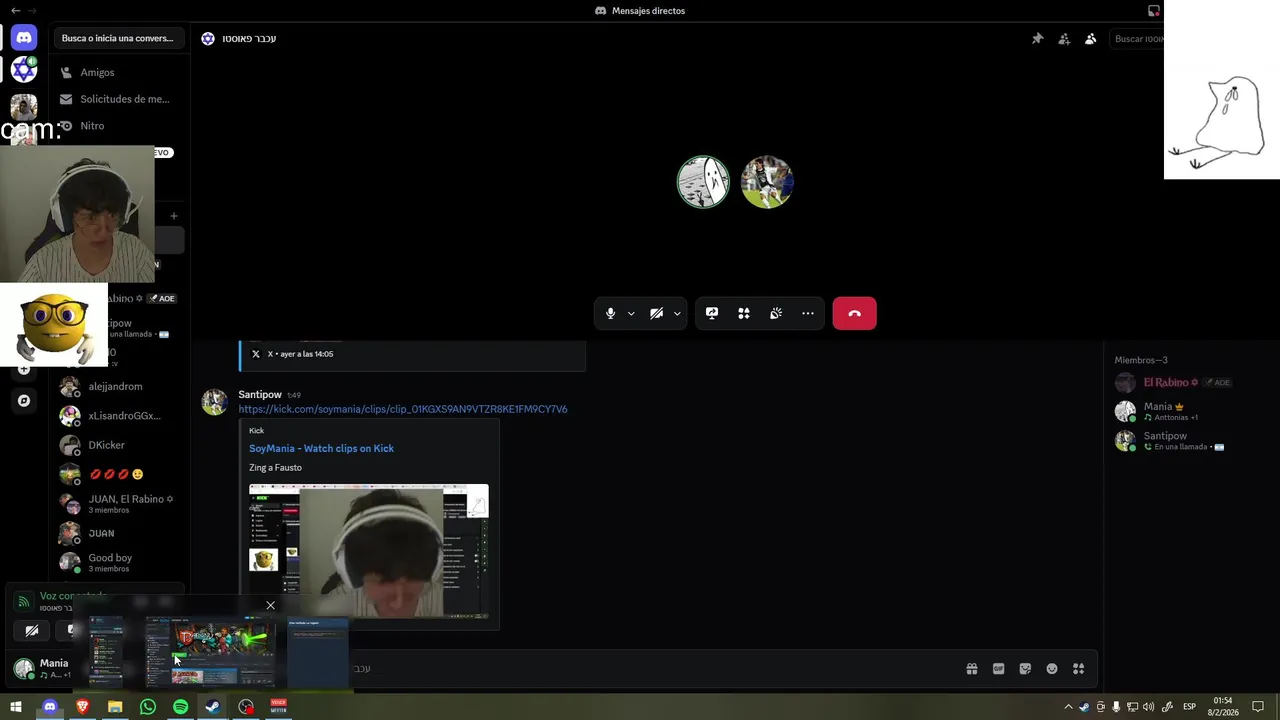Toggle the user profile panel icon
This screenshot has width=1280, height=720.
tap(1090, 39)
